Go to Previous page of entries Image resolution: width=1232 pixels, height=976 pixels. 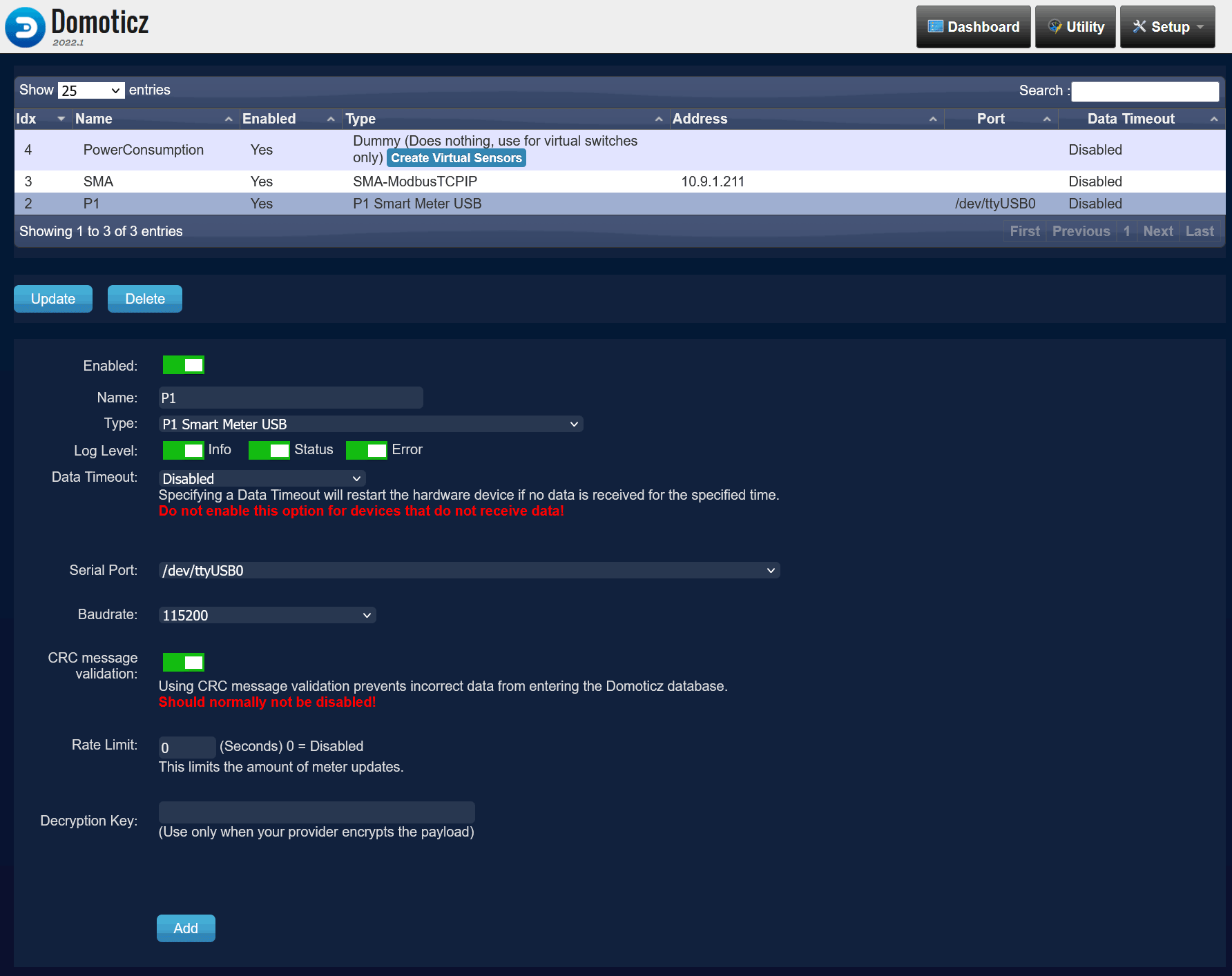point(1081,231)
